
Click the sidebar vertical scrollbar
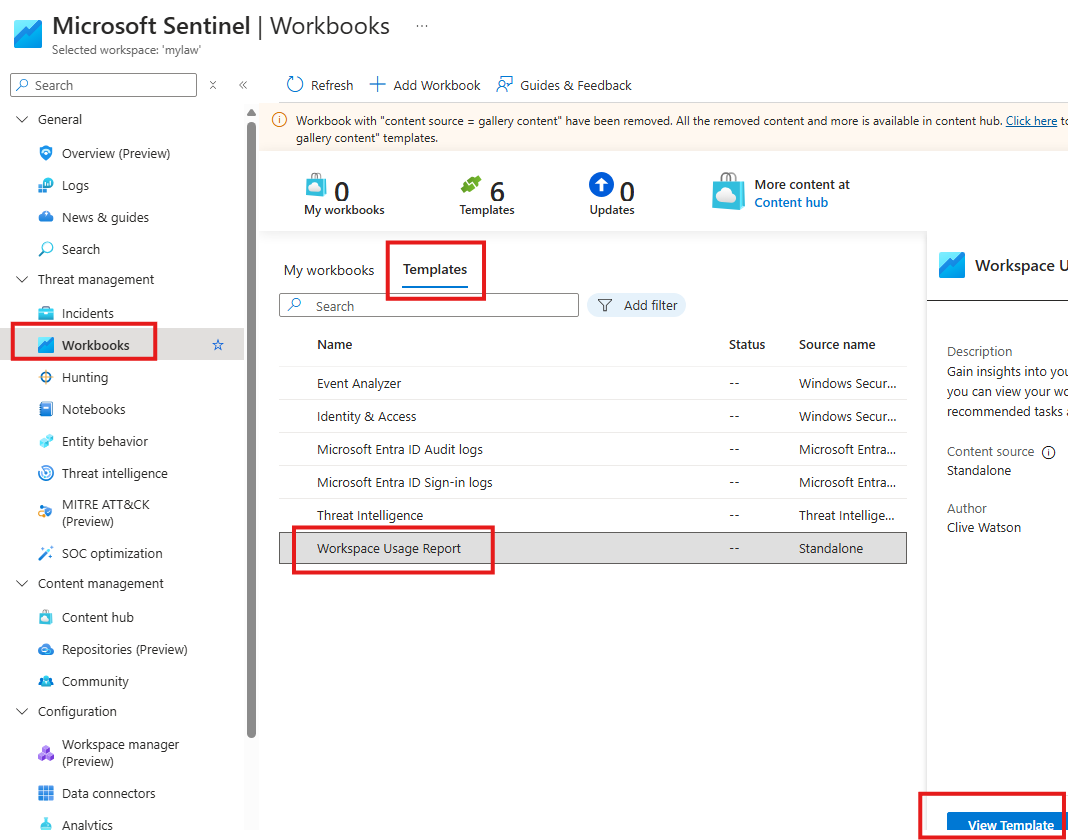(251, 429)
